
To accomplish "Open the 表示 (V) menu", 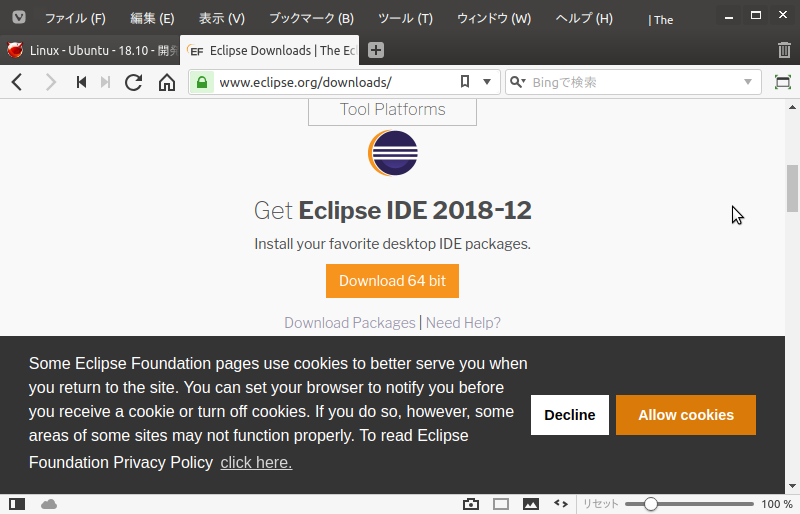I will click(221, 19).
